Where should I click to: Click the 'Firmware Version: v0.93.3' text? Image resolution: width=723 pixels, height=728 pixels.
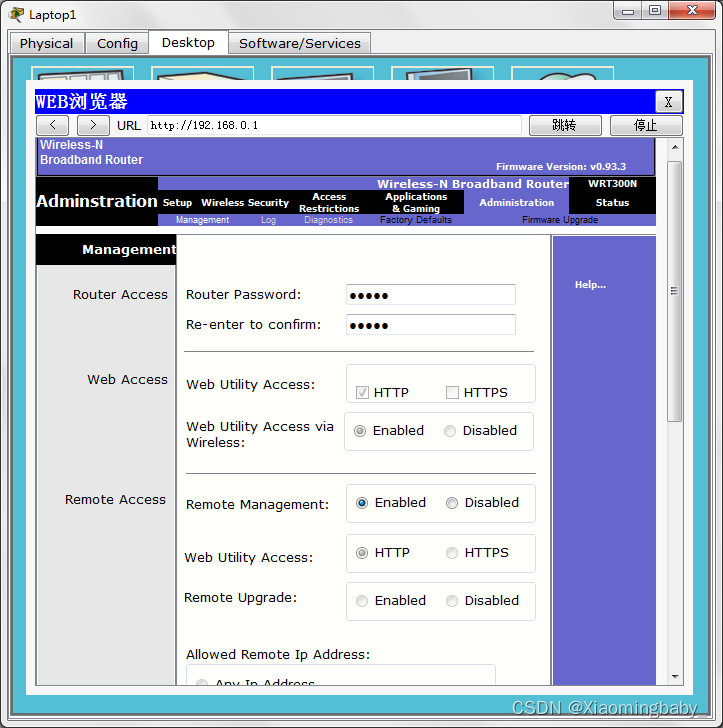[x=560, y=167]
